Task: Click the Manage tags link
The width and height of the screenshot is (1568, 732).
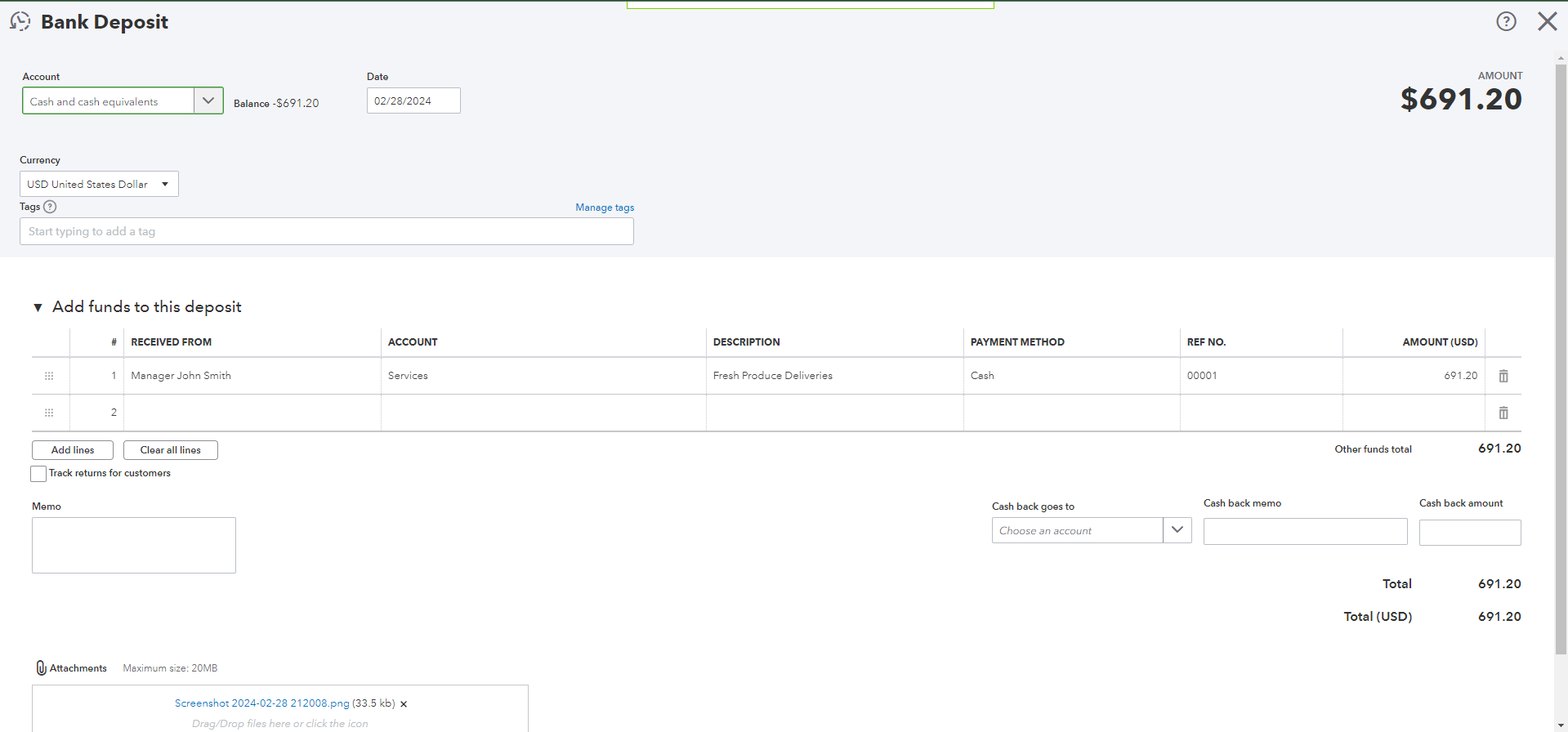Action: coord(605,208)
